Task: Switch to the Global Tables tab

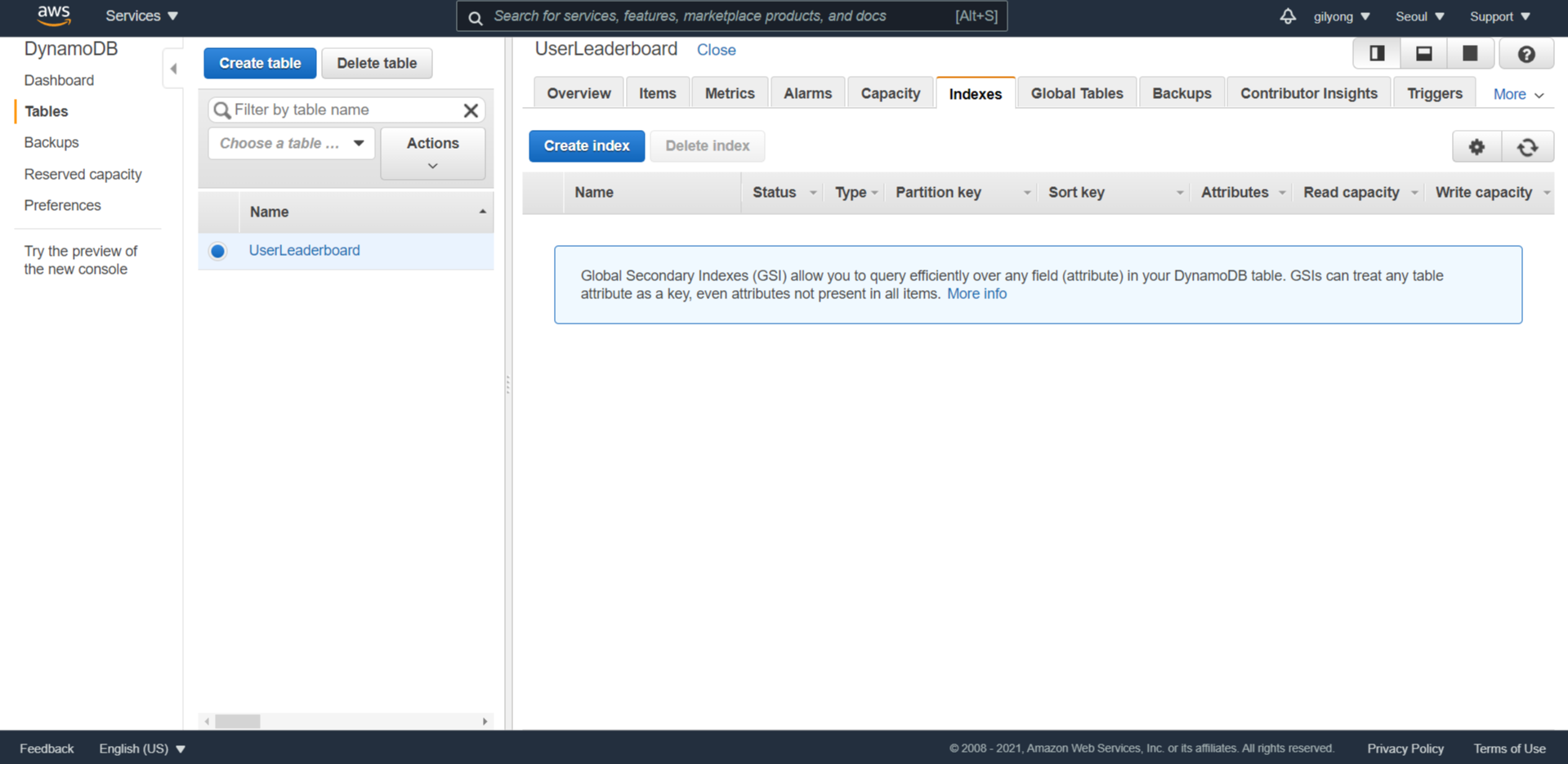Action: click(x=1077, y=93)
